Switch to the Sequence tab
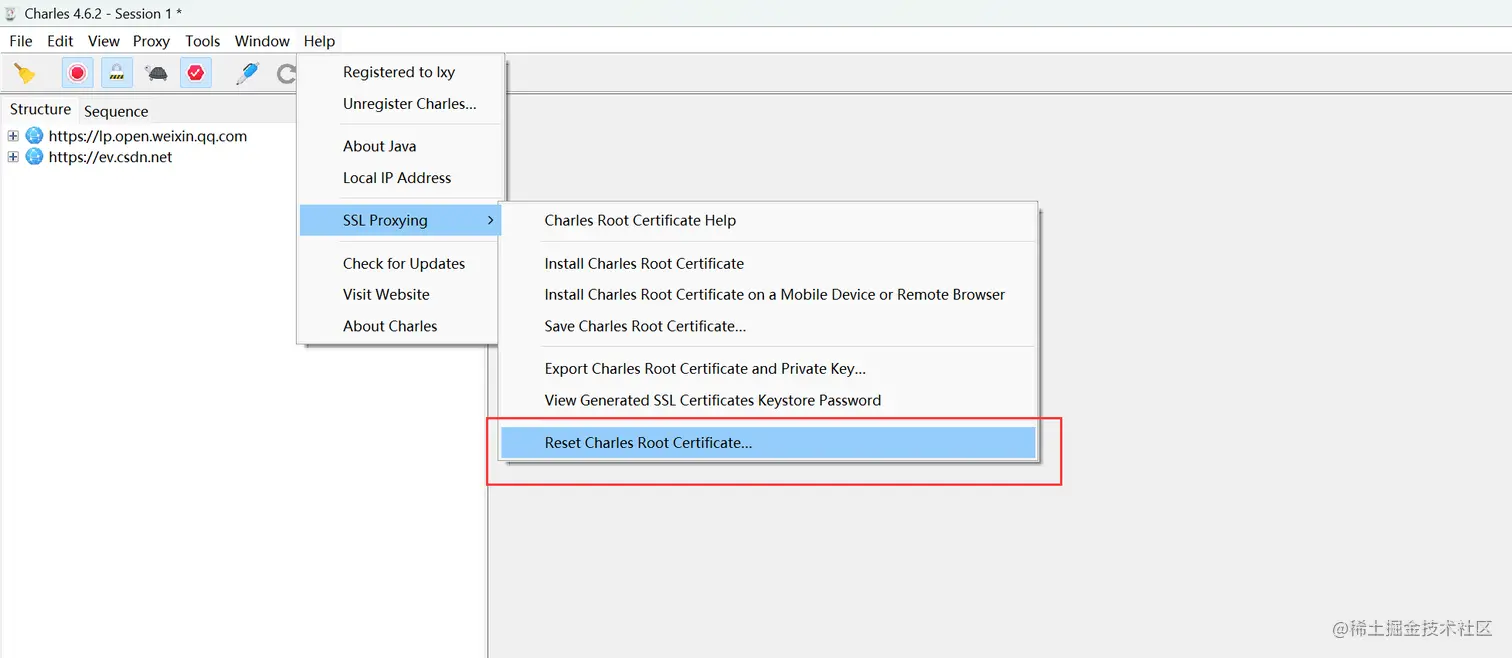The image size is (1512, 658). [116, 111]
